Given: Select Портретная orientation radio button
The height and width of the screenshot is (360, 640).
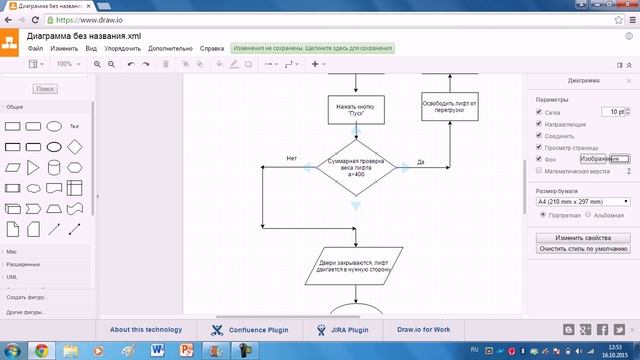Looking at the screenshot, I should [x=543, y=215].
